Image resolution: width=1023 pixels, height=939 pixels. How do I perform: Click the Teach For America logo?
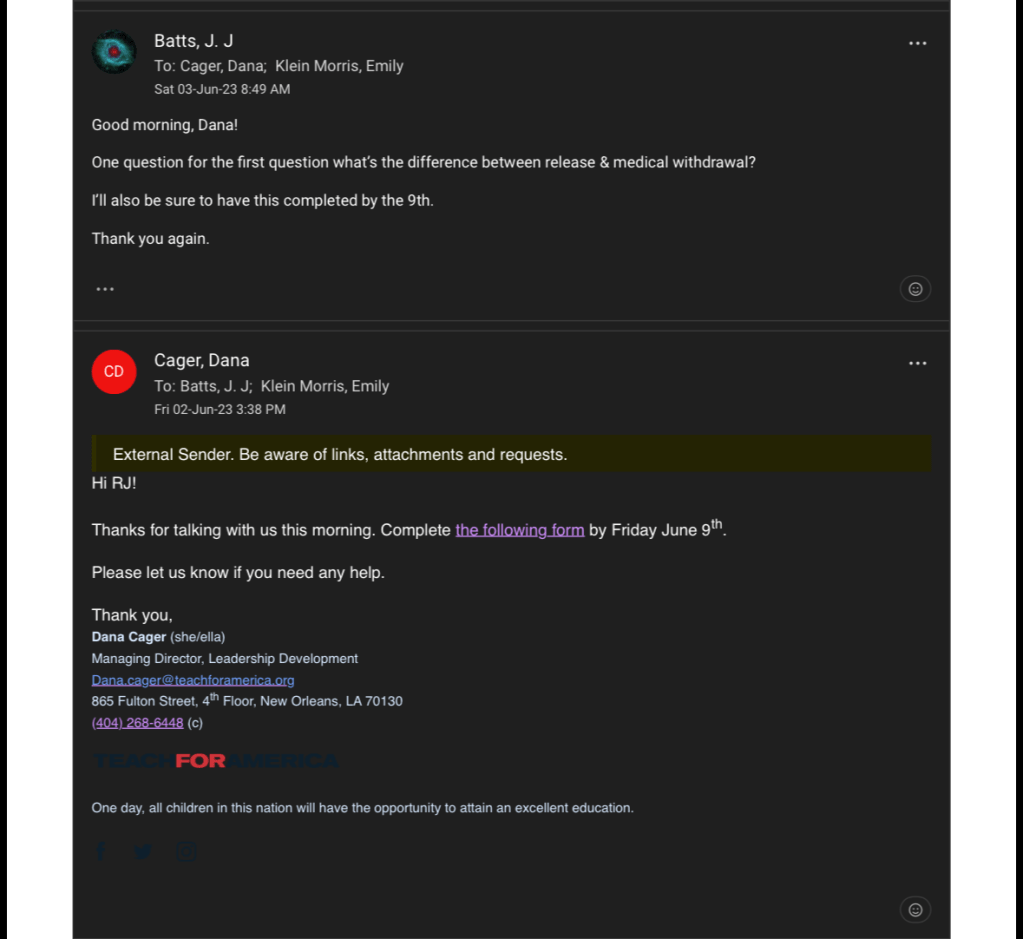pyautogui.click(x=215, y=761)
